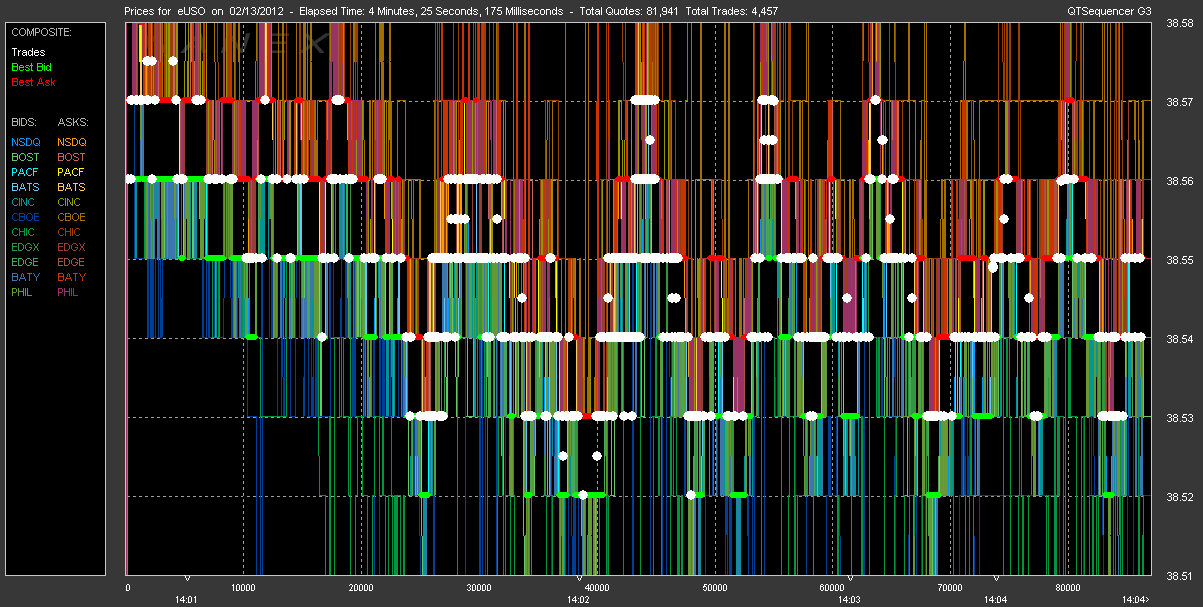Click the yellow BATS entry under ASKS
The image size is (1203, 607).
click(71, 187)
